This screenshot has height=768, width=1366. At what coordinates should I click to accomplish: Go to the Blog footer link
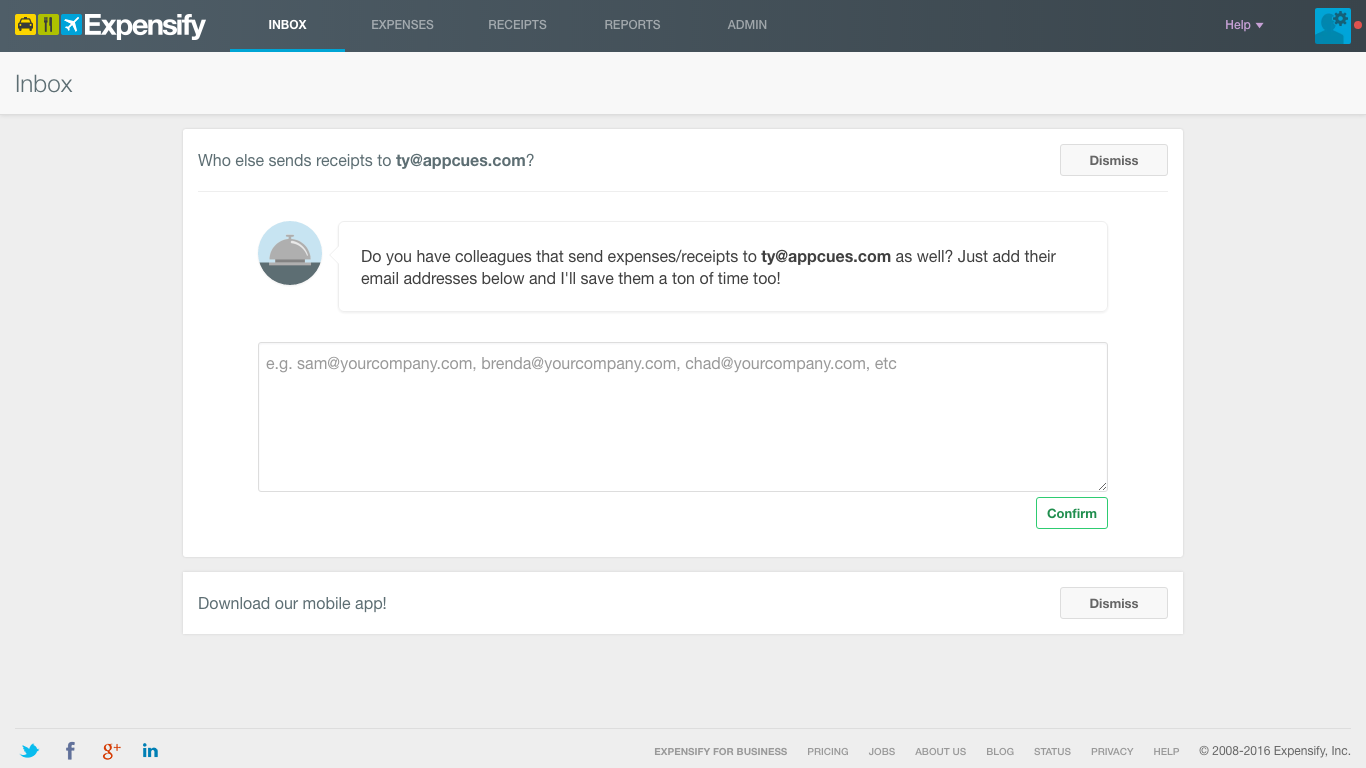(1000, 751)
